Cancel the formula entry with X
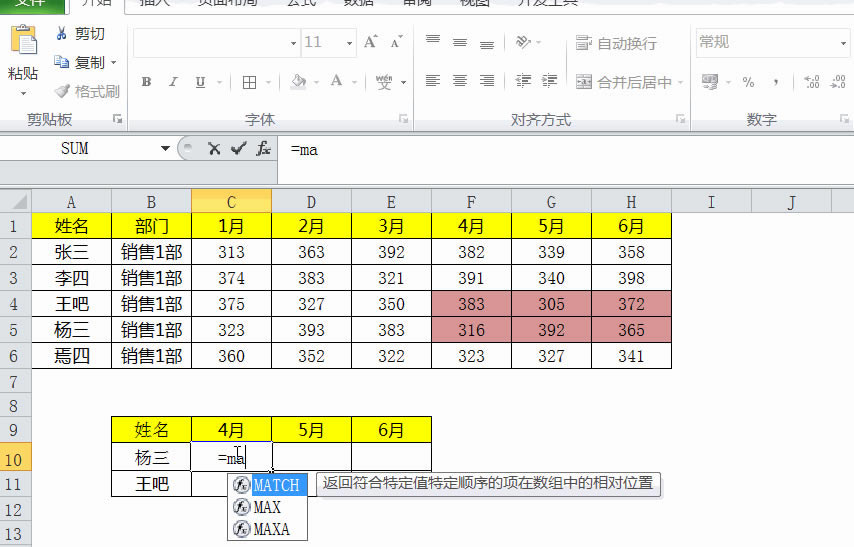The height and width of the screenshot is (547, 854). [x=214, y=148]
